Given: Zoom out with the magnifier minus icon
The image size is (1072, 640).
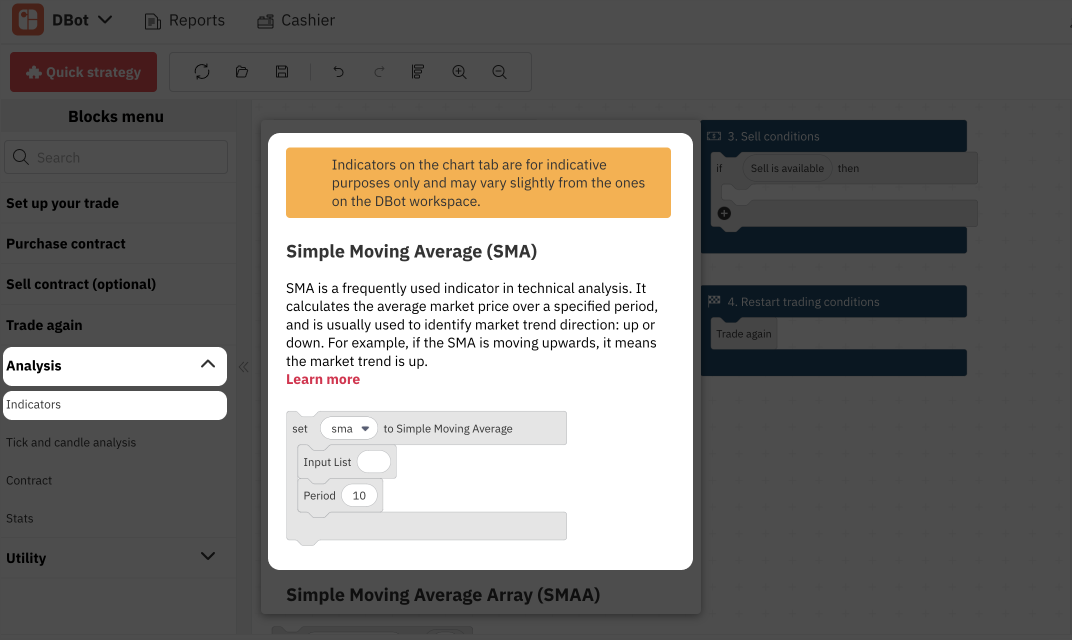Looking at the screenshot, I should (x=499, y=72).
